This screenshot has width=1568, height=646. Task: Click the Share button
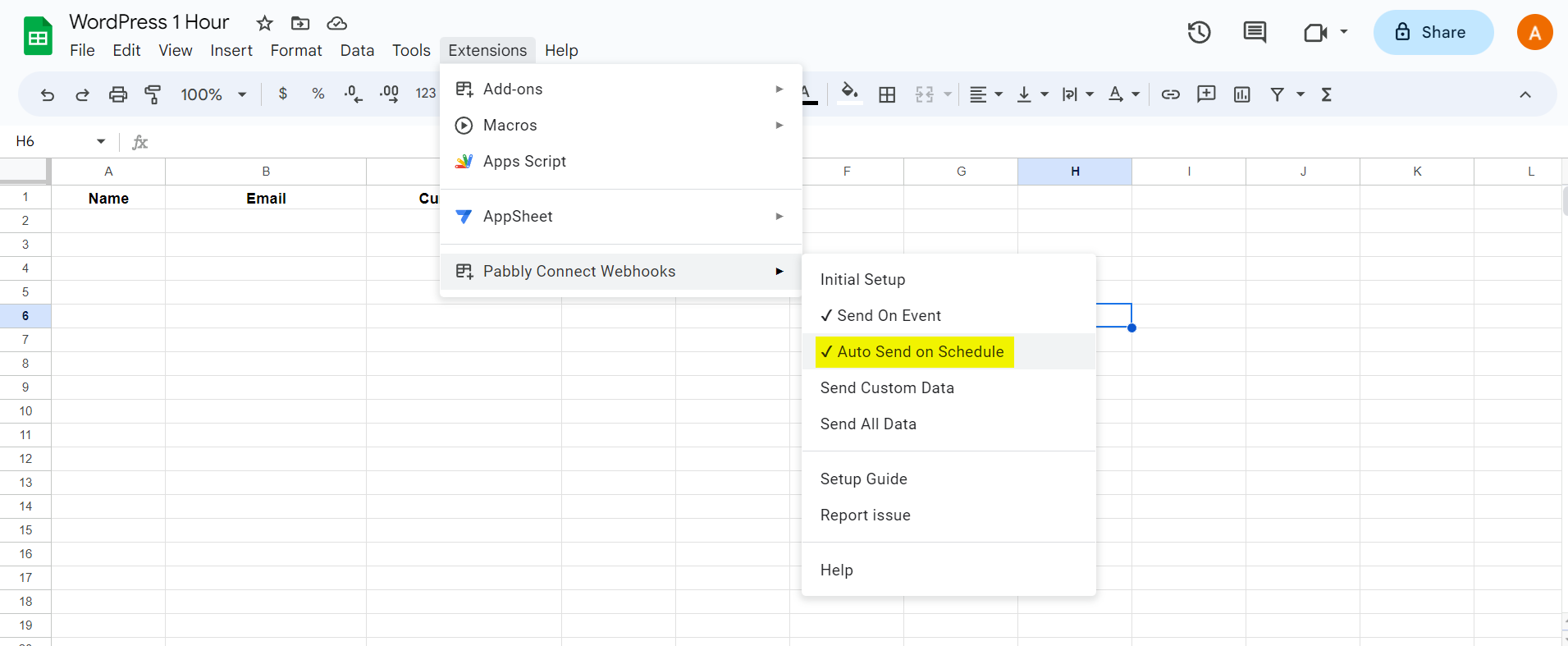(x=1433, y=32)
